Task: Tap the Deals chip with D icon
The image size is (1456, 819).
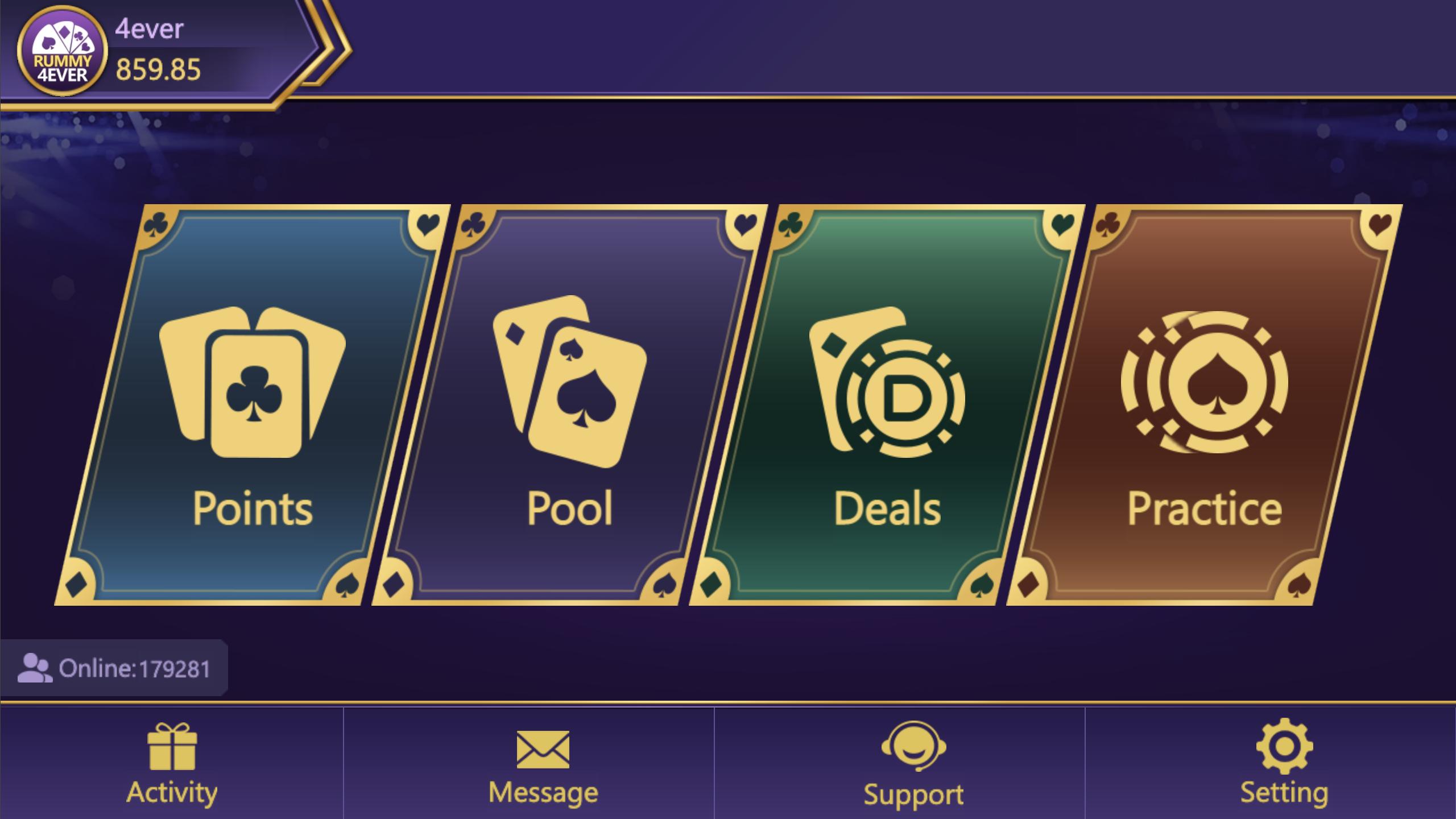Action: click(x=887, y=382)
